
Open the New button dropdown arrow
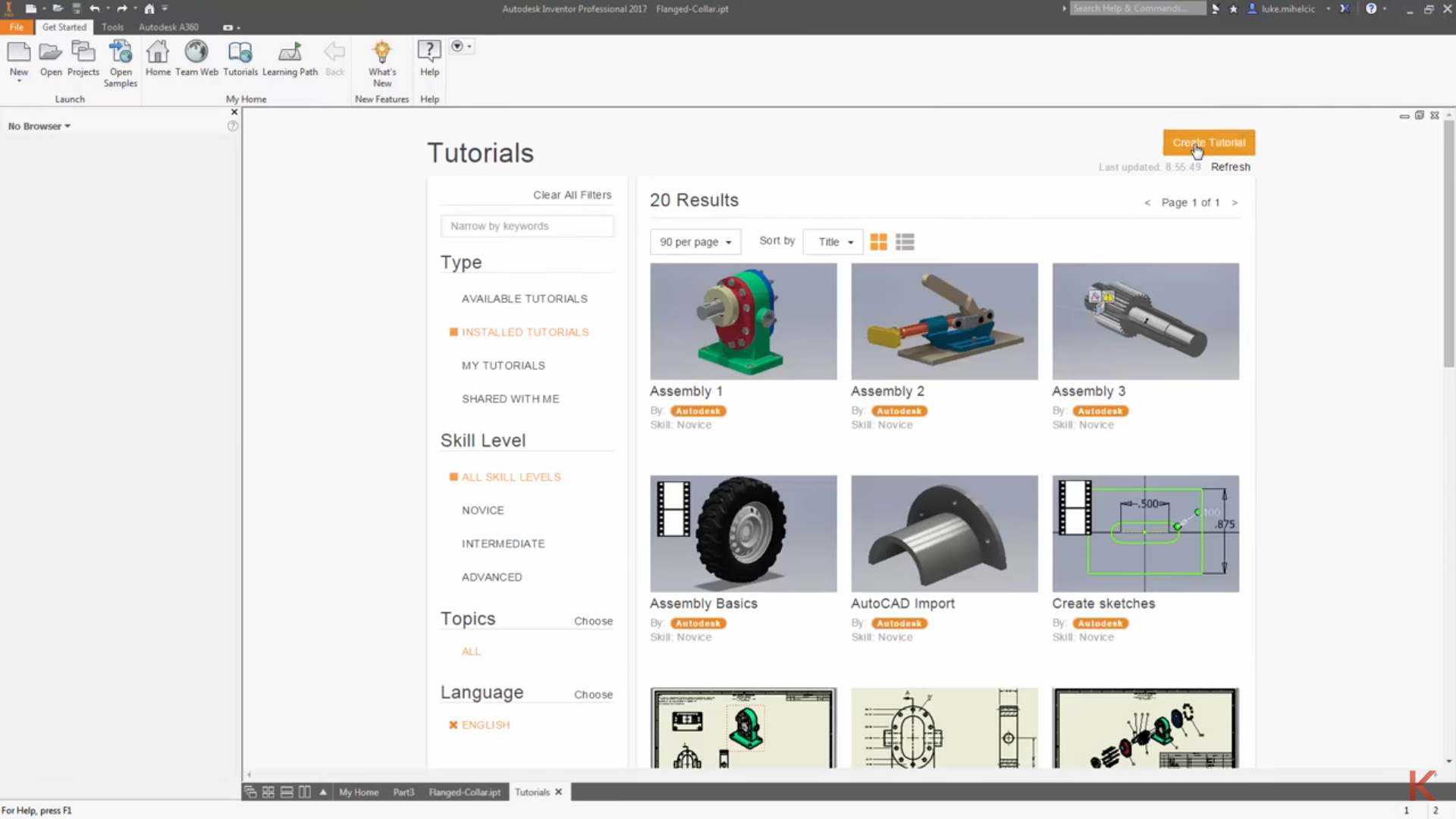point(19,80)
